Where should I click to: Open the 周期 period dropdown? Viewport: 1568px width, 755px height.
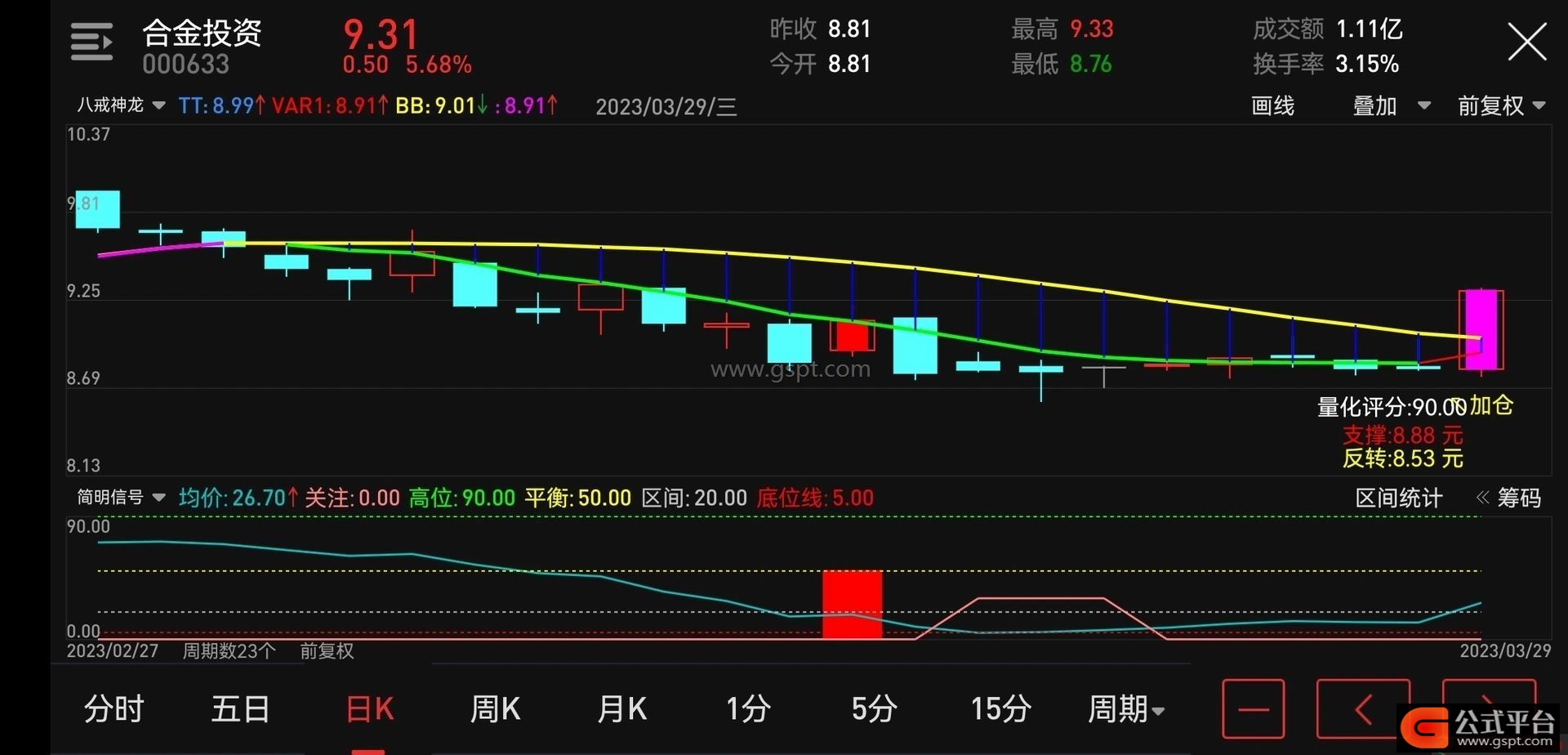coord(1125,709)
